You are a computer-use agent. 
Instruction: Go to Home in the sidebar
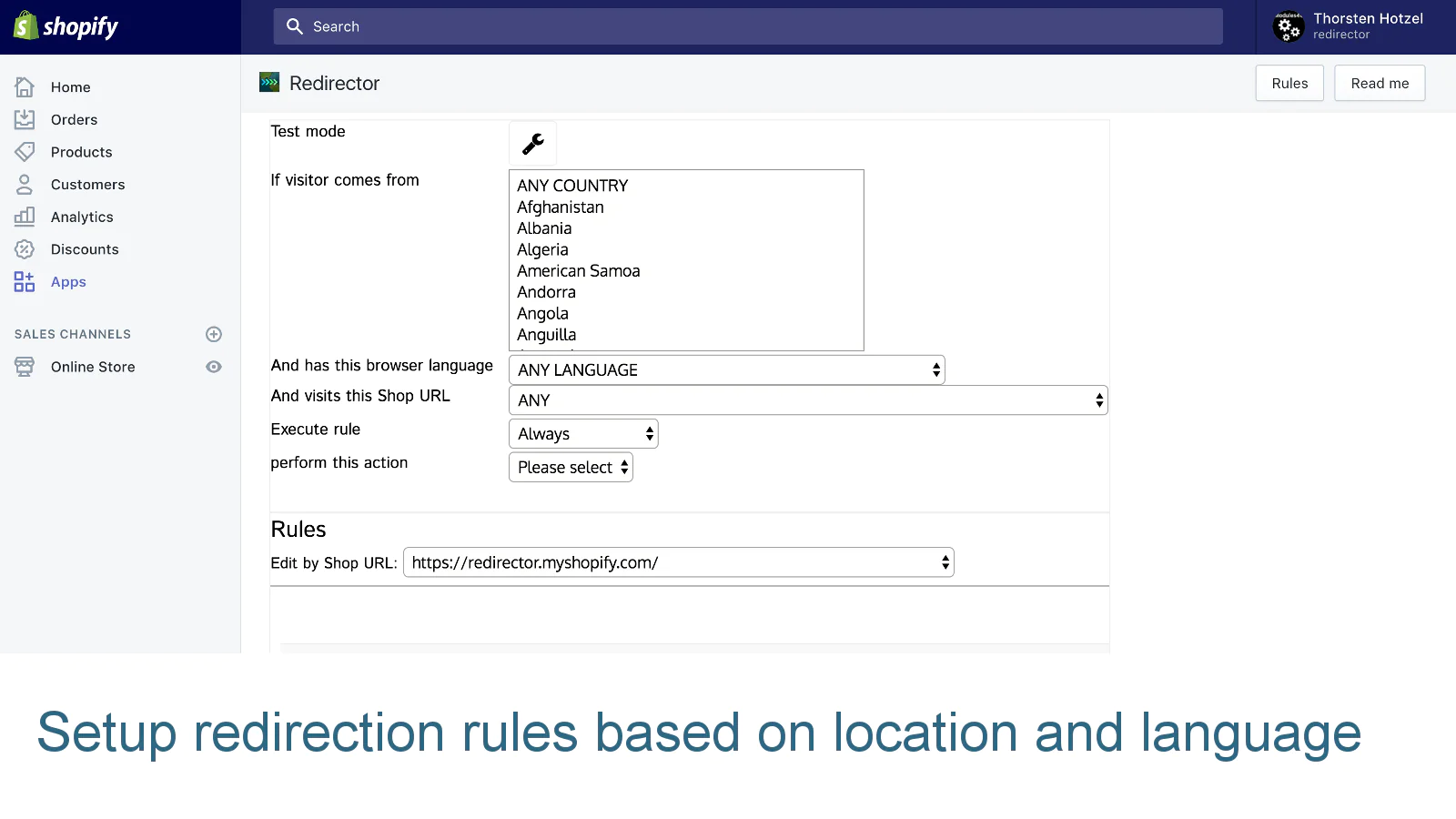tap(70, 87)
